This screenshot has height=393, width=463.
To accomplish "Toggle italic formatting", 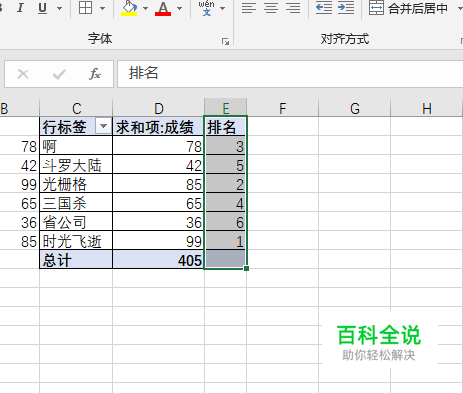I will [x=20, y=8].
